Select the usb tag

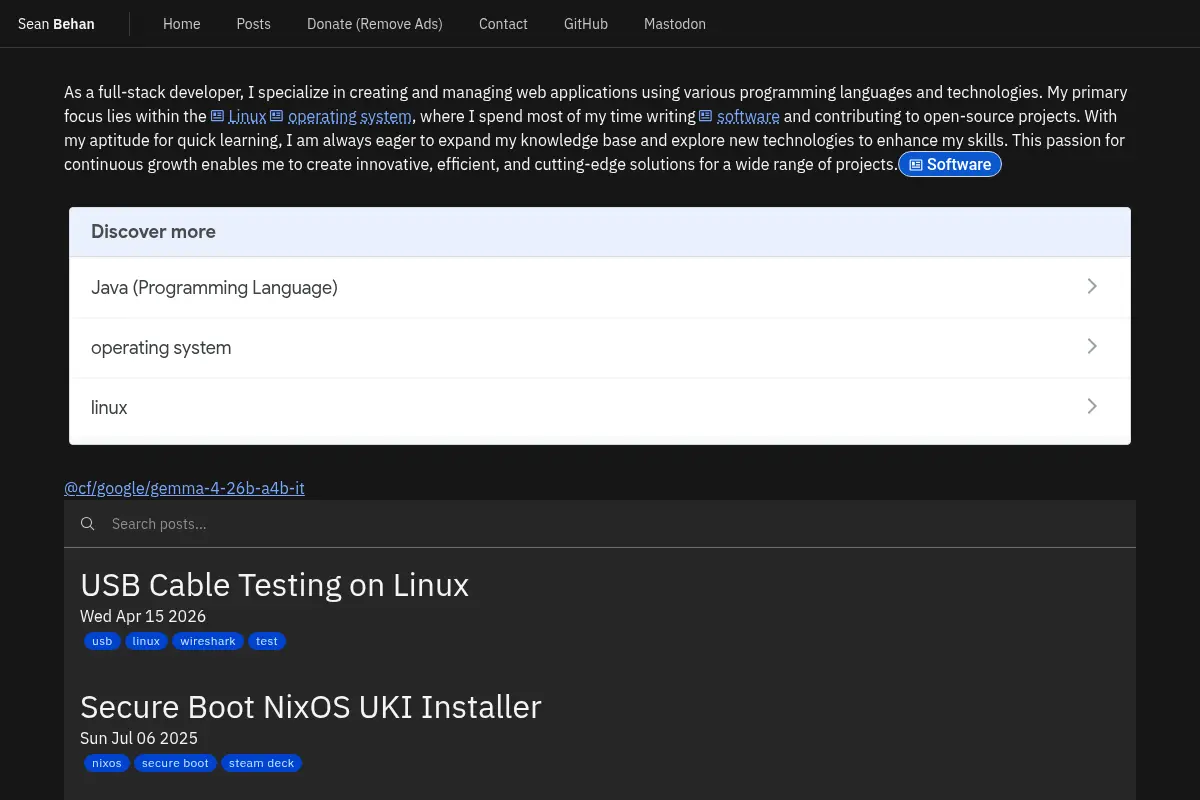102,641
